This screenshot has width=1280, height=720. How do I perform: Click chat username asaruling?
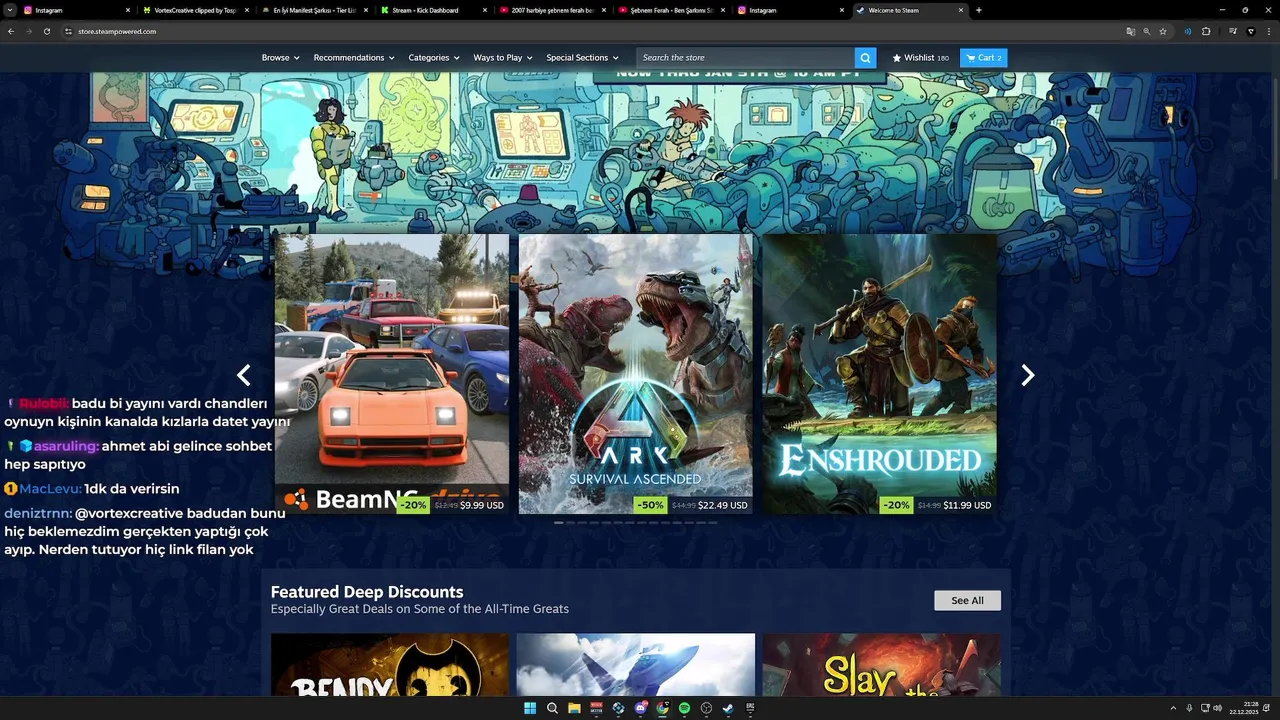66,446
